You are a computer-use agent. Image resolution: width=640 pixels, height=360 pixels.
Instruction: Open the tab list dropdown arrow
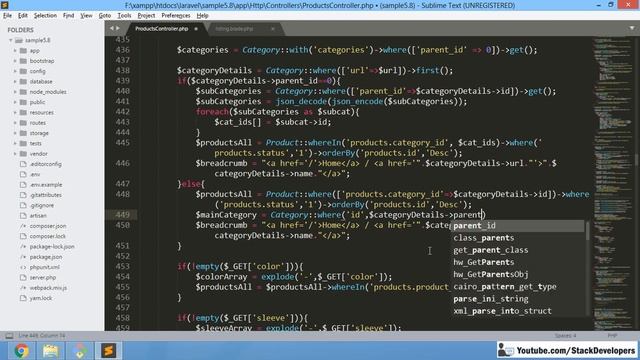pyautogui.click(x=632, y=28)
